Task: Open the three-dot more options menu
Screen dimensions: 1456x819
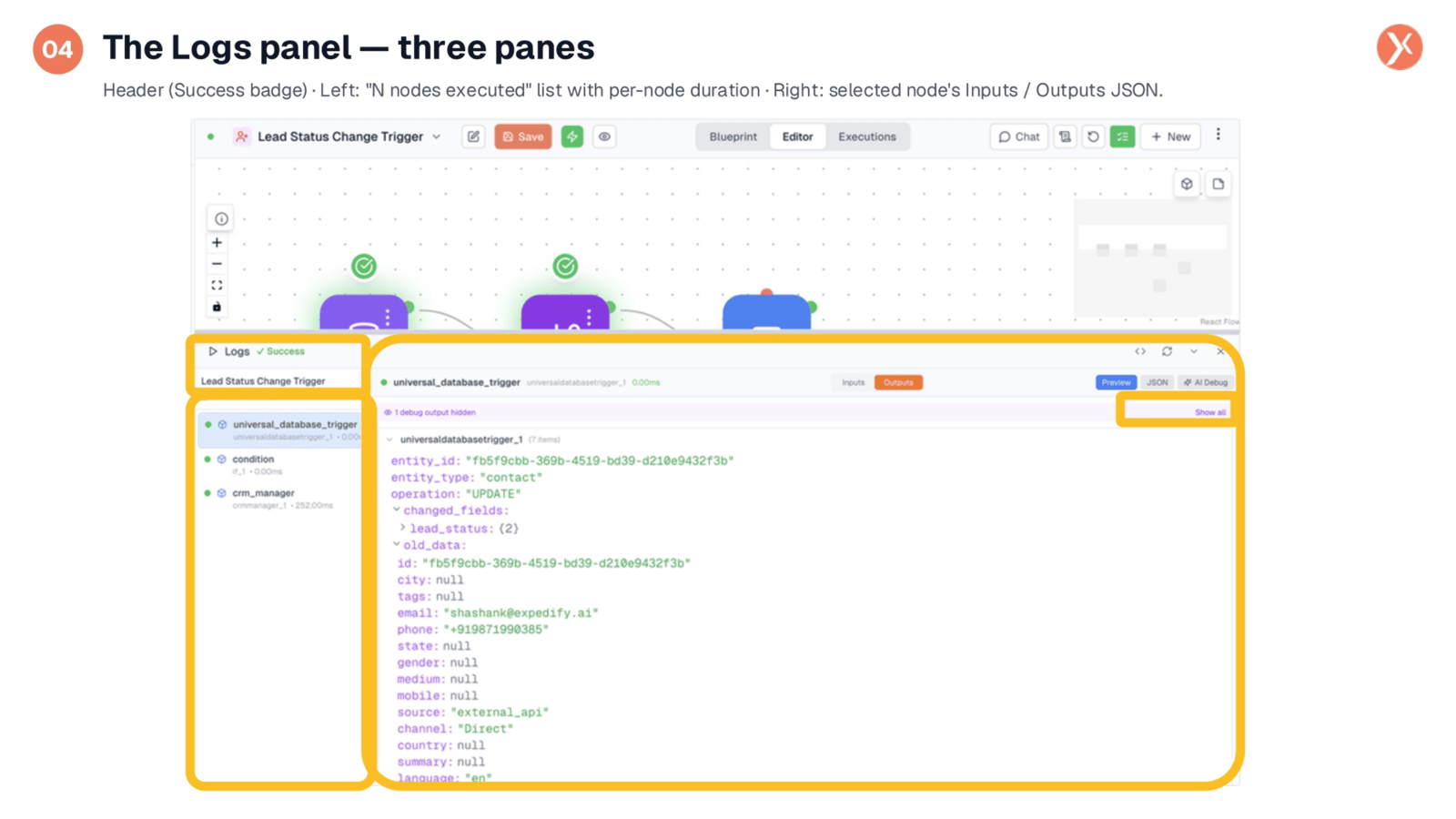Action: pyautogui.click(x=1218, y=135)
